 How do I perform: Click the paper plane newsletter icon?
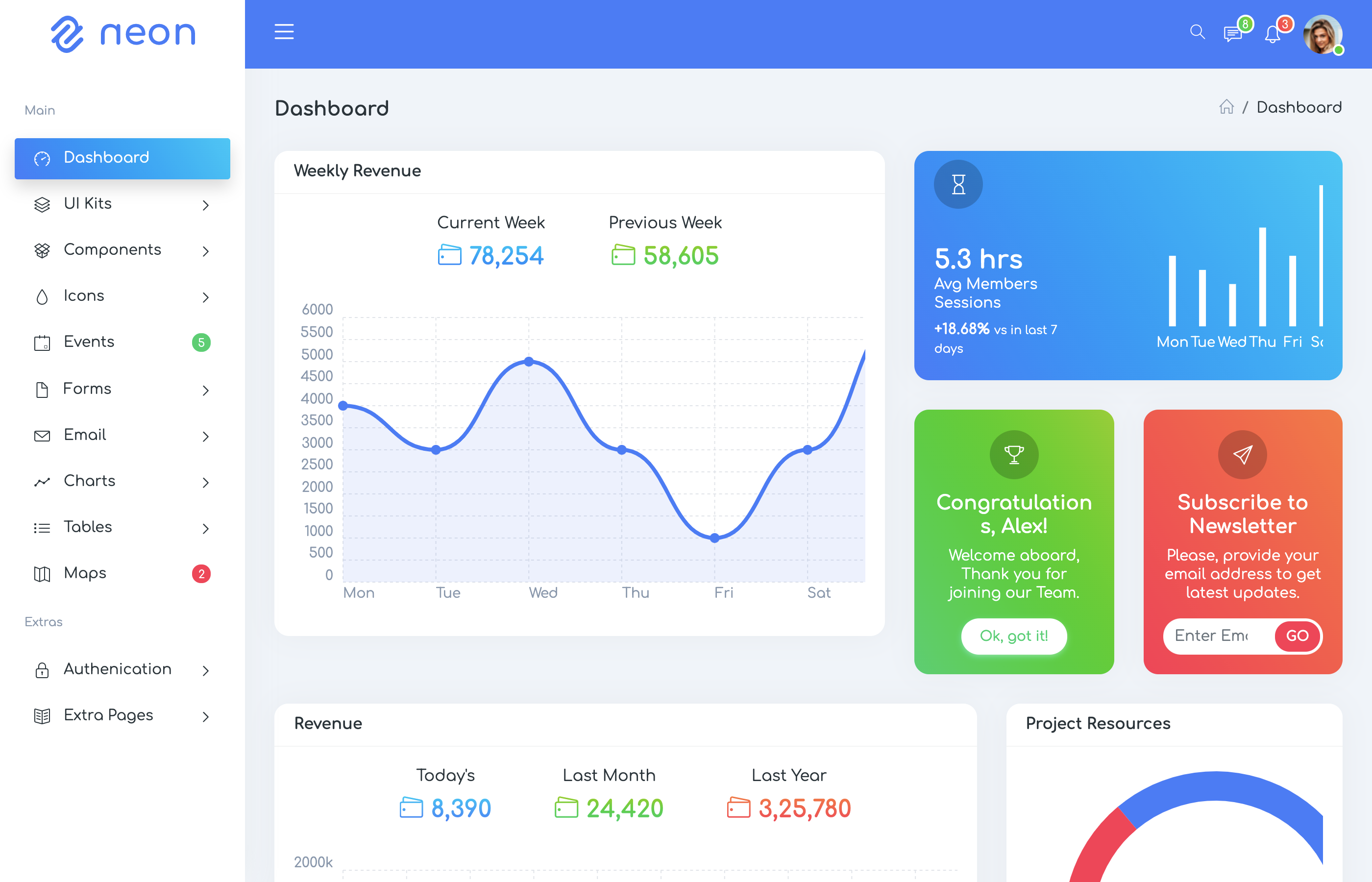pyautogui.click(x=1243, y=455)
